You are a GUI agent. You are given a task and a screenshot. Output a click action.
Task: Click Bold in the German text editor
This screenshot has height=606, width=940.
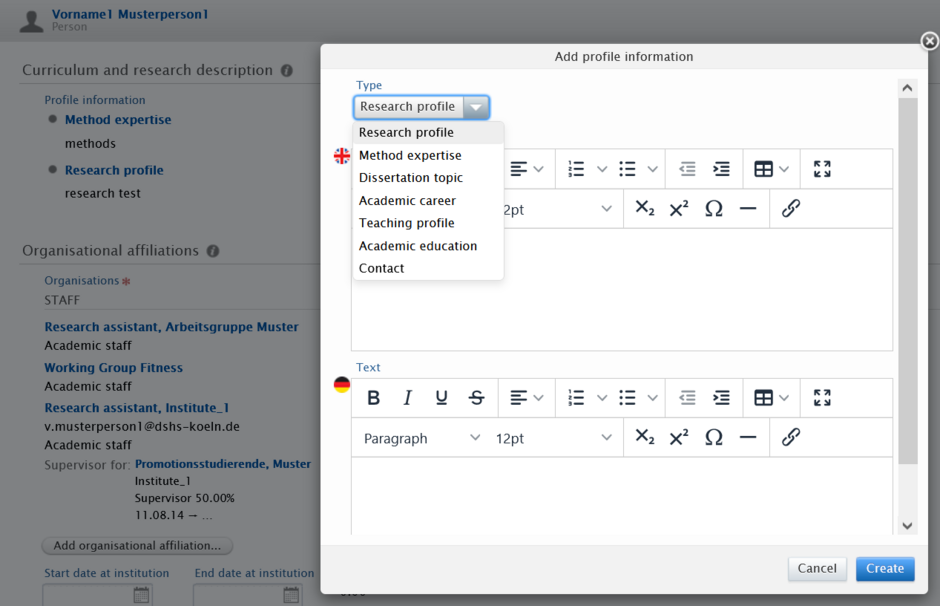coord(373,398)
